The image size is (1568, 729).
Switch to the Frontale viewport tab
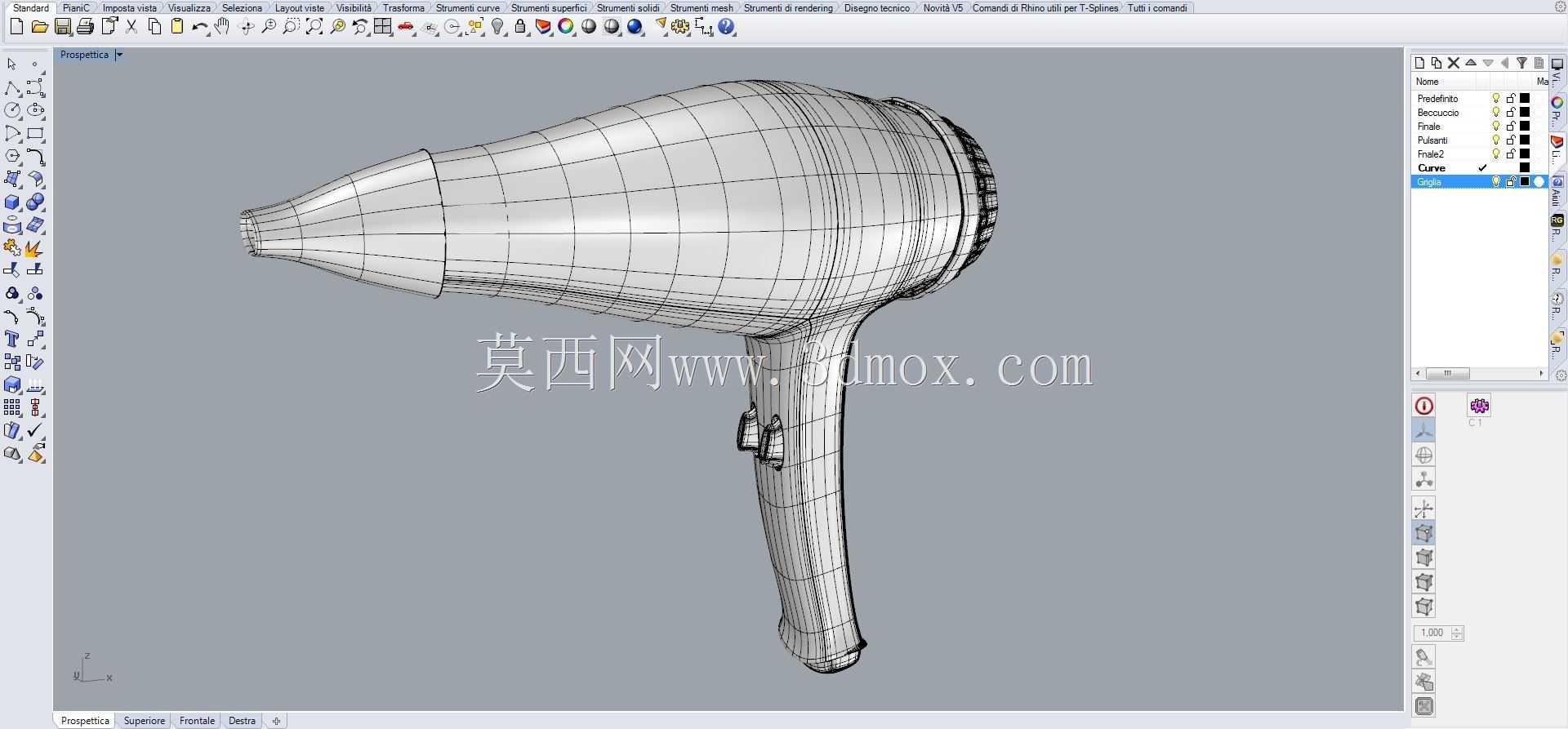pos(197,721)
